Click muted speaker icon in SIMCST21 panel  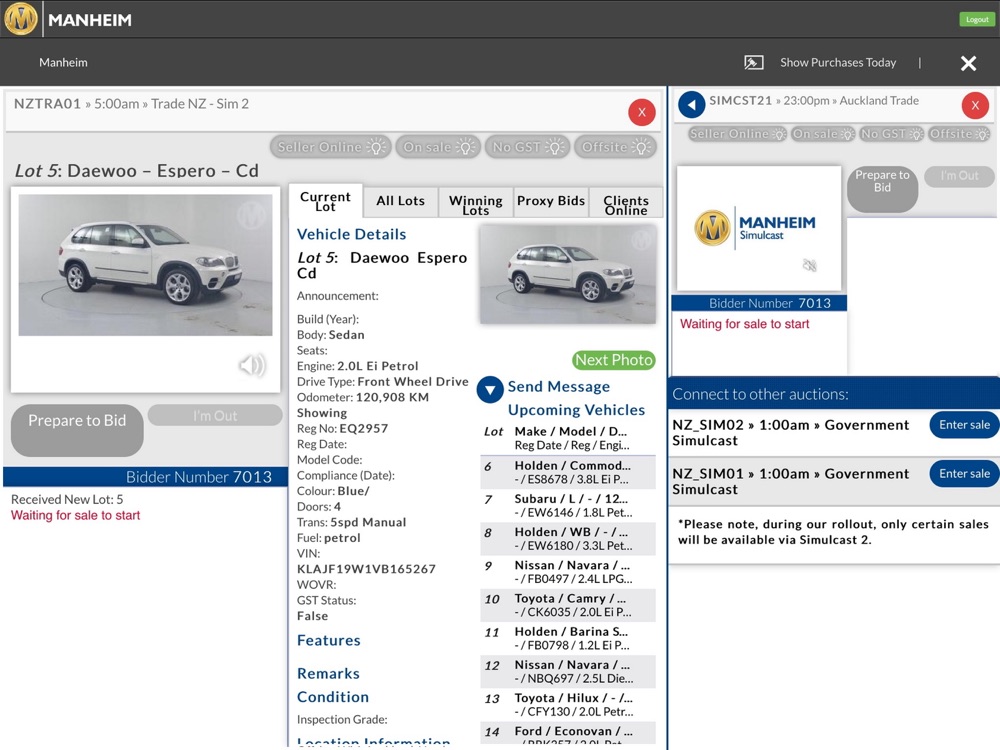(809, 265)
